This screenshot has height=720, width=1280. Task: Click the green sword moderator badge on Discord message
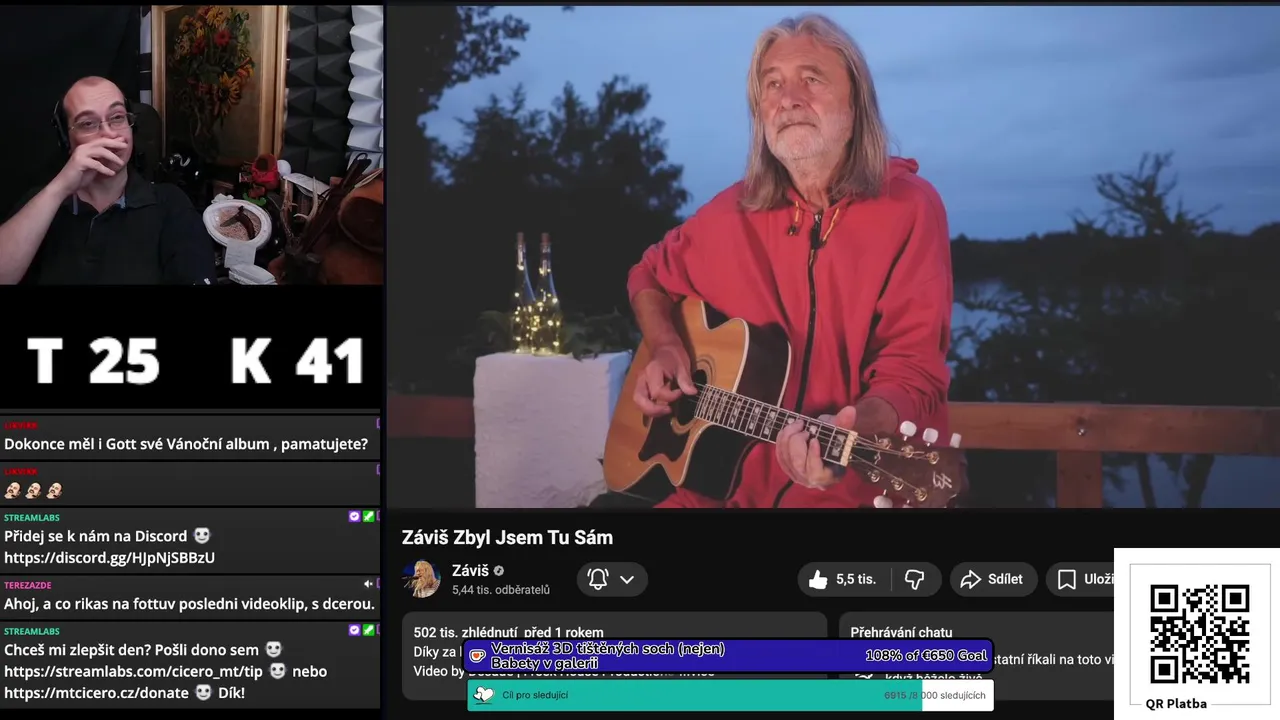coord(368,517)
